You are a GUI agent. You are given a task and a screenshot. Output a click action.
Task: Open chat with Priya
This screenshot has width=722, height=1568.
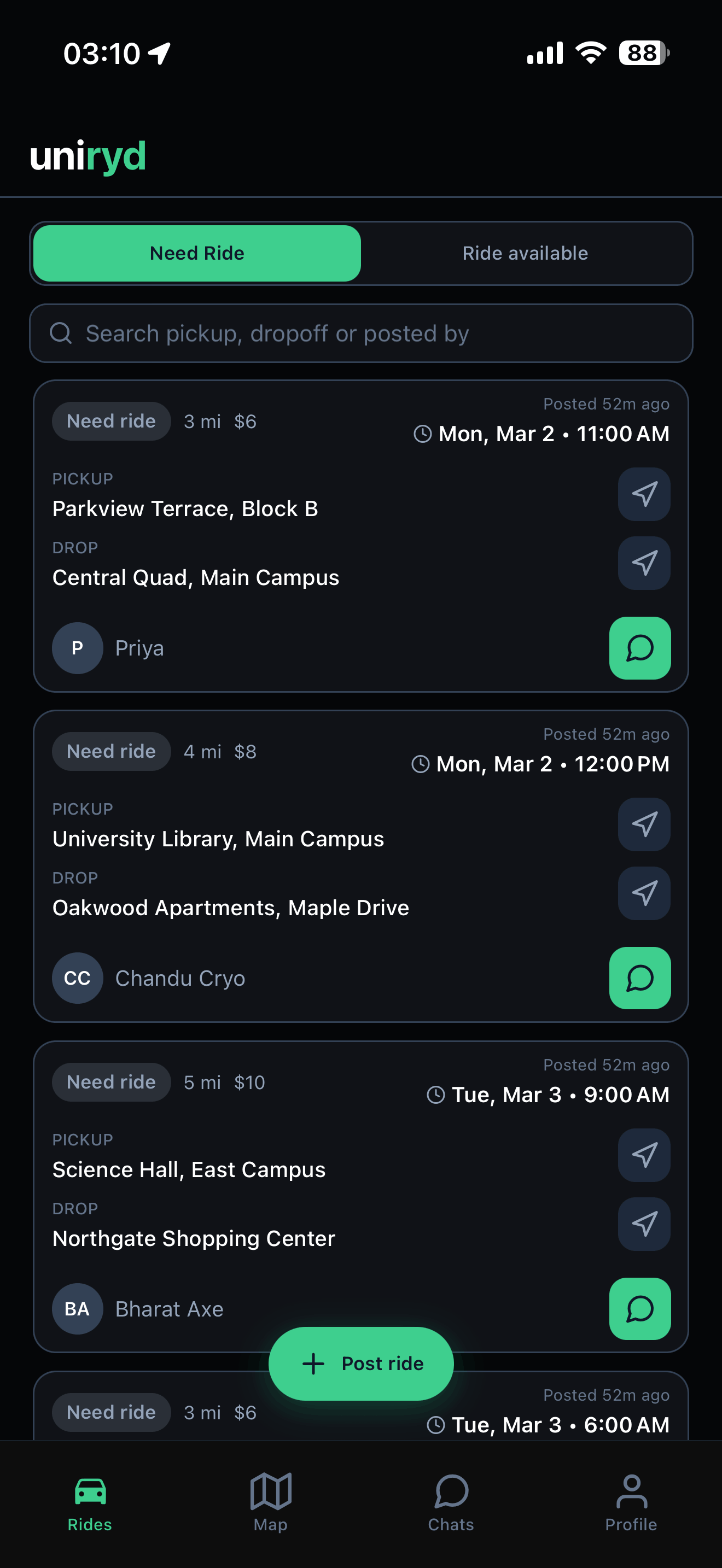(639, 648)
